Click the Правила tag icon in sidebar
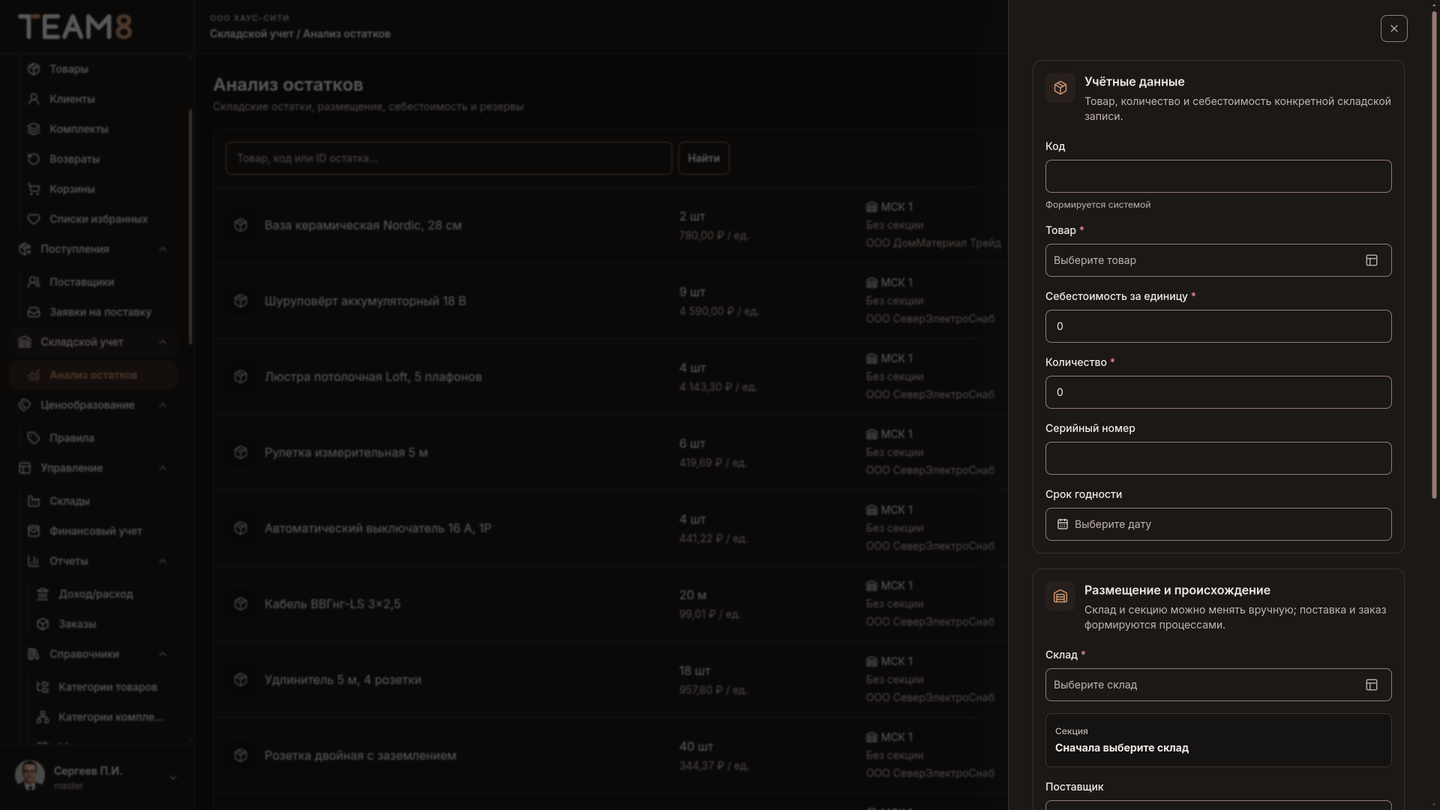 33,438
